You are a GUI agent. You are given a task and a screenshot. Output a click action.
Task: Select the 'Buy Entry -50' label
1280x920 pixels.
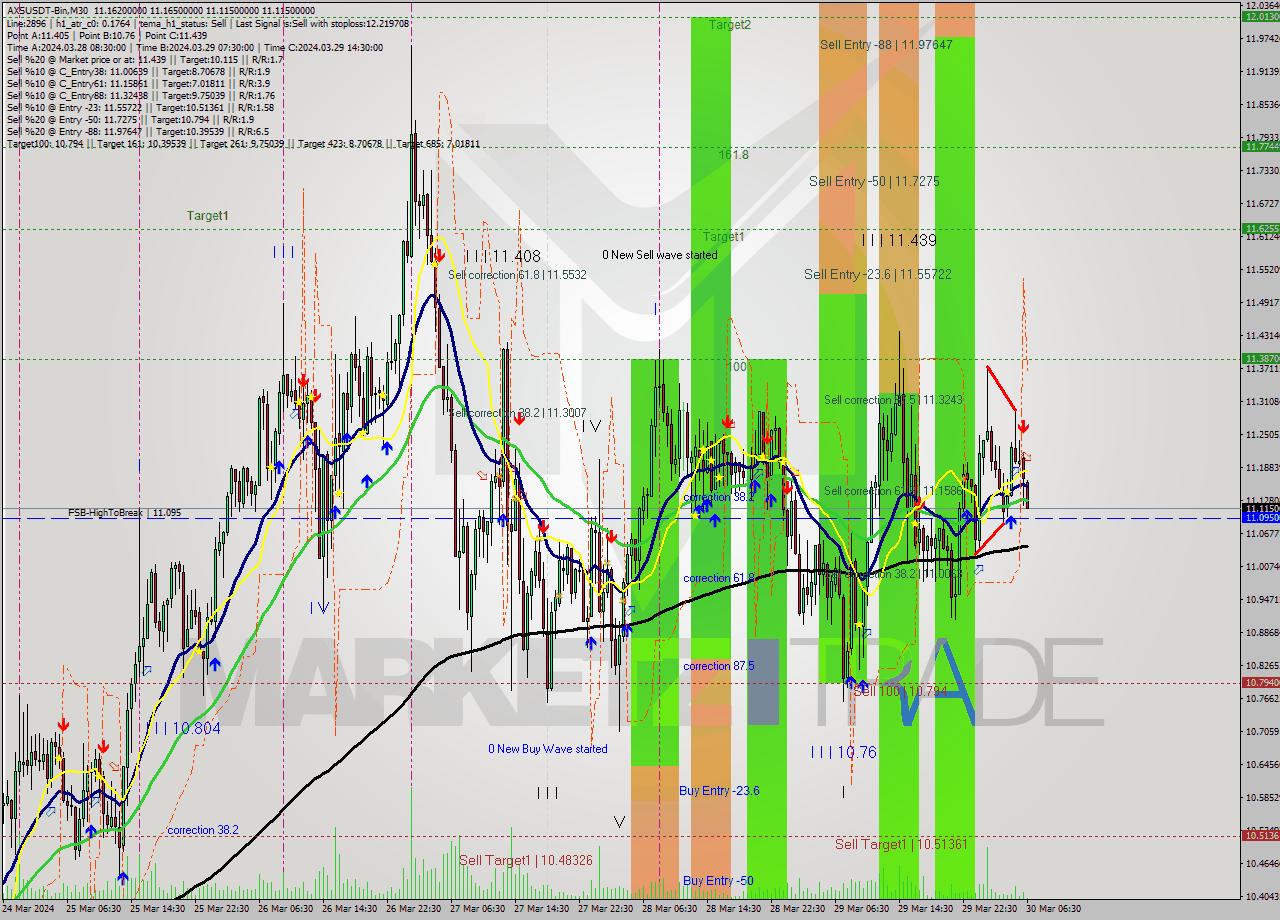[718, 881]
